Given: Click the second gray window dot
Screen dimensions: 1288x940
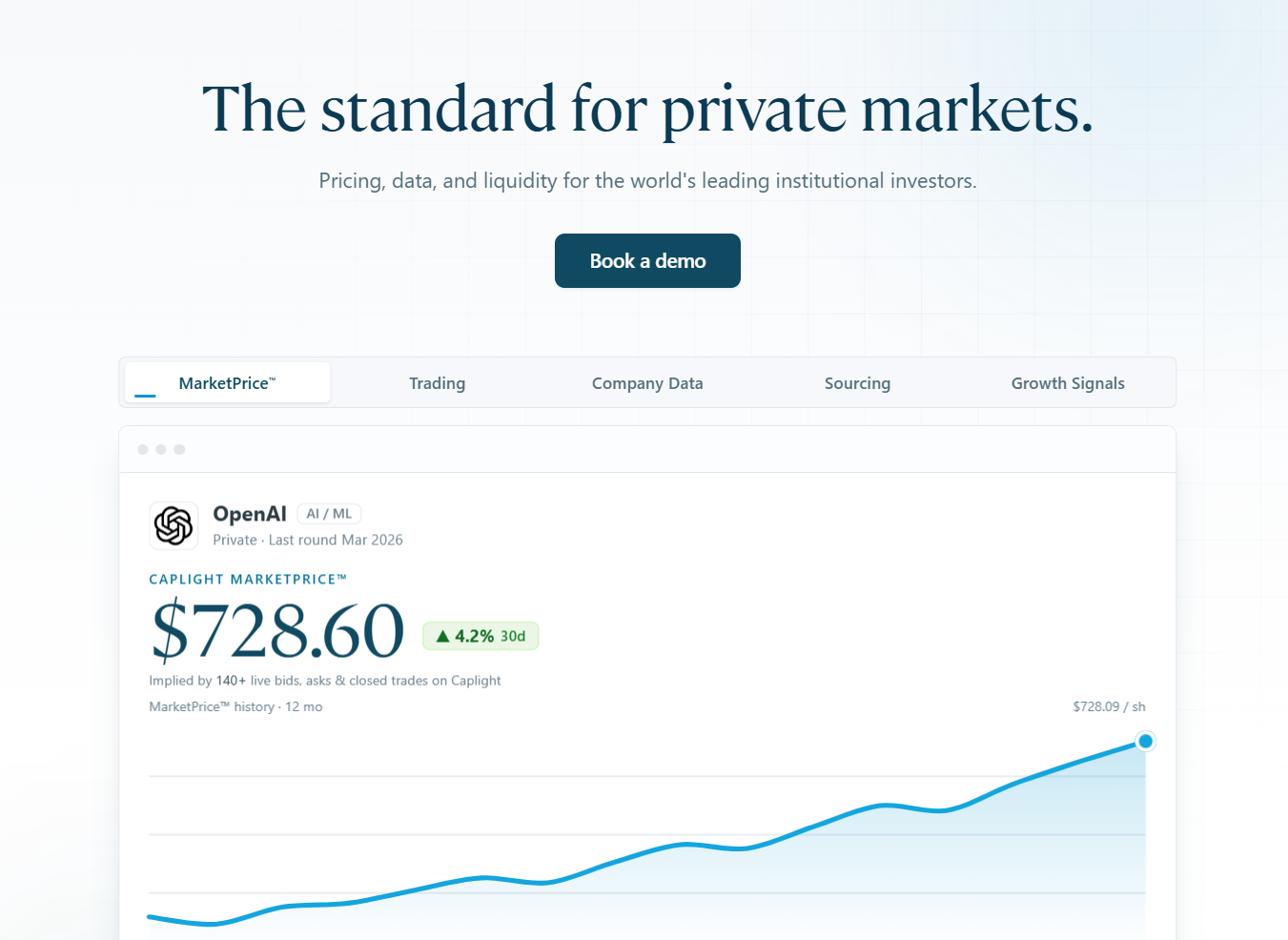Looking at the screenshot, I should (161, 449).
